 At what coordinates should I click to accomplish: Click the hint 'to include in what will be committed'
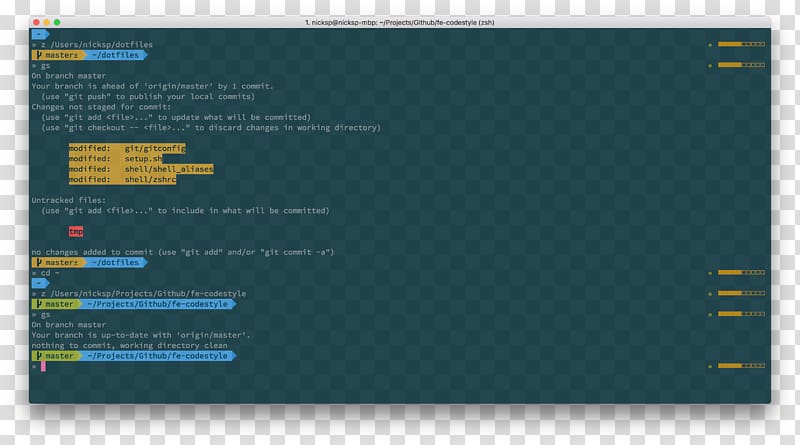click(185, 211)
